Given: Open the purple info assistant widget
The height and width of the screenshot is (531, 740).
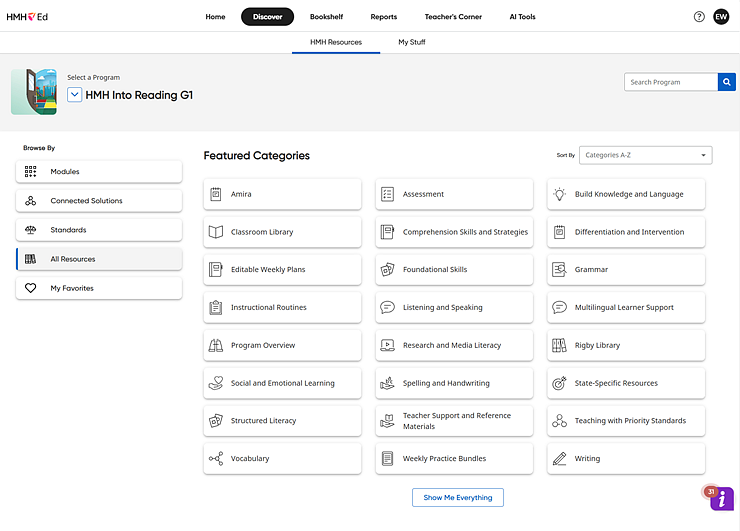Looking at the screenshot, I should click(x=722, y=499).
